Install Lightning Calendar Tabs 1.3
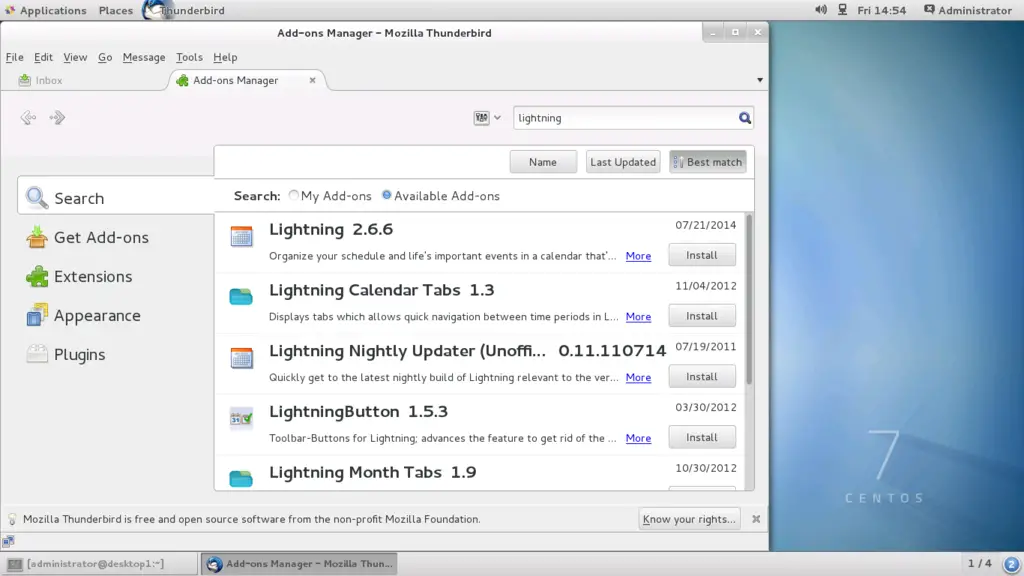1024x576 pixels. [701, 316]
